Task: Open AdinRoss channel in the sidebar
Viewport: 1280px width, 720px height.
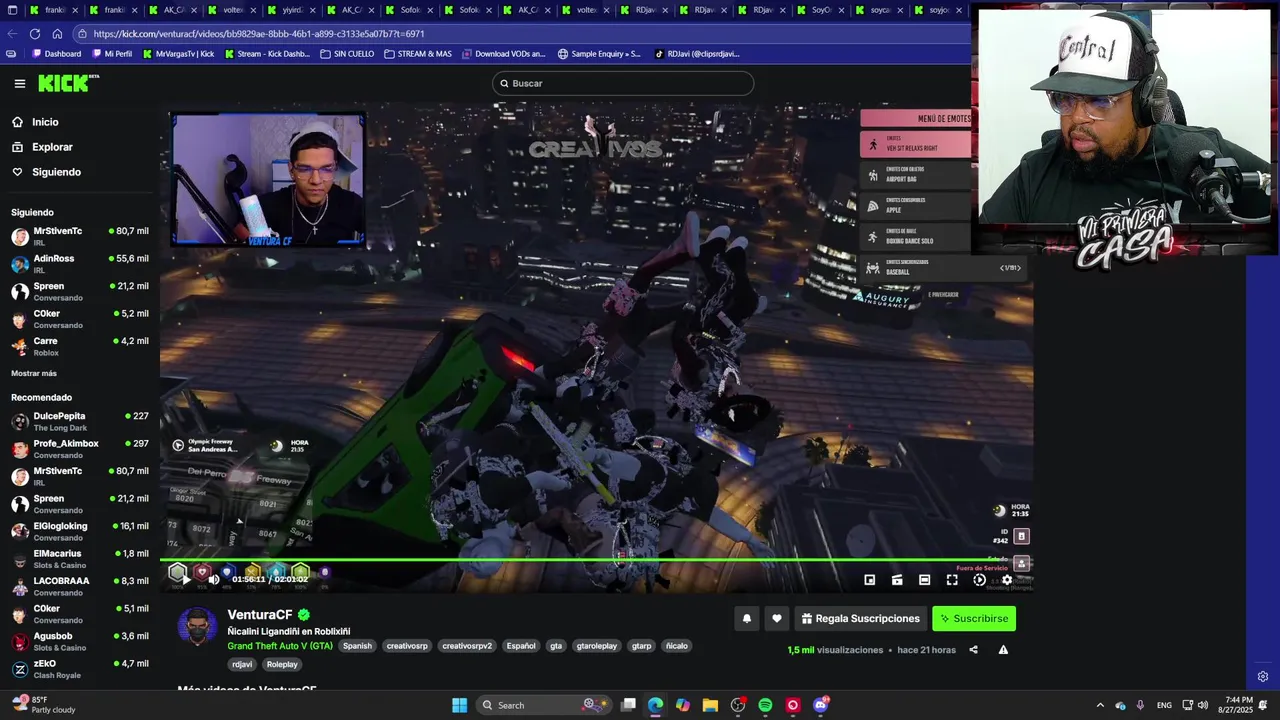Action: 80,264
